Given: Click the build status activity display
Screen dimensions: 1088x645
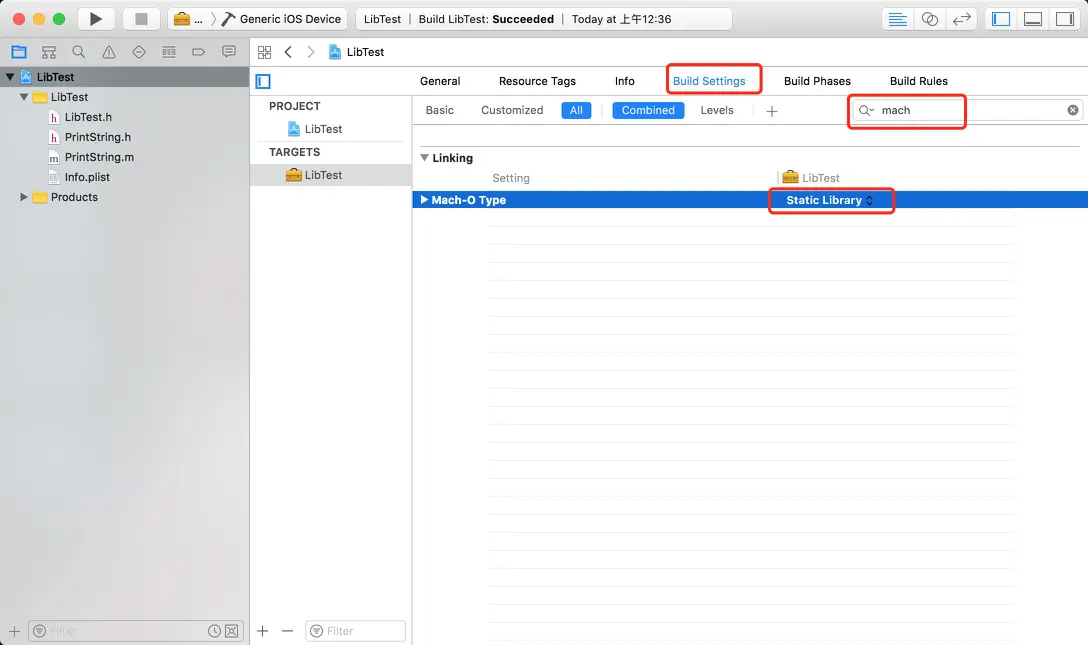Looking at the screenshot, I should [x=544, y=19].
